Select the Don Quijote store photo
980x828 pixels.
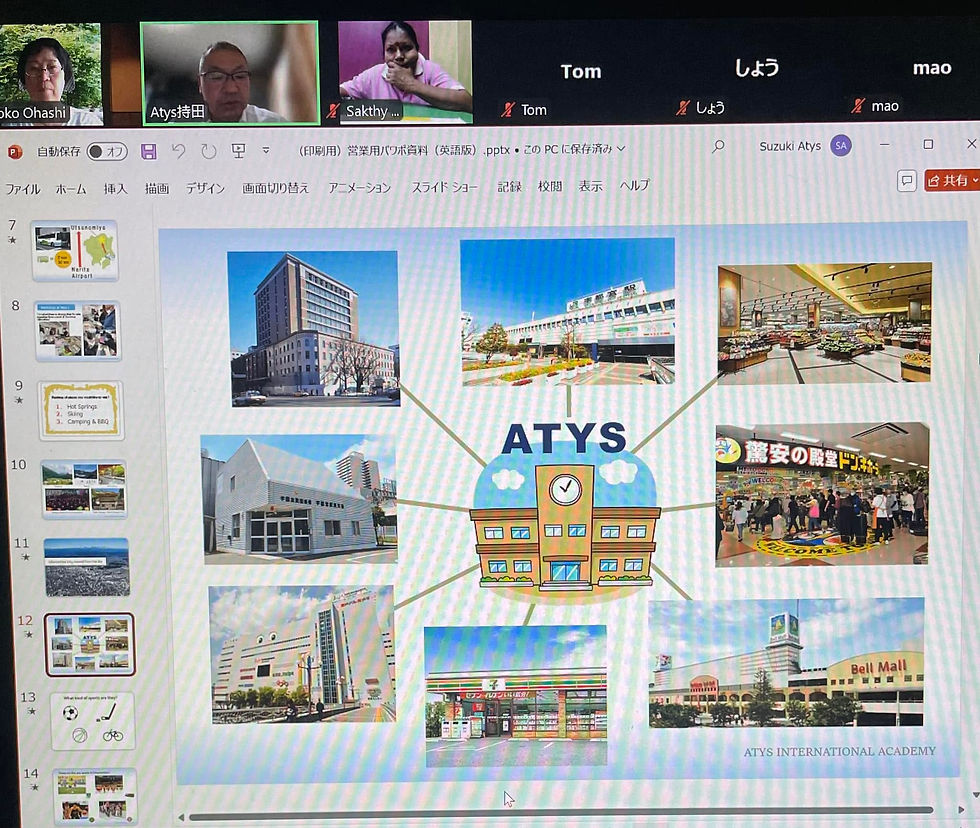point(822,495)
